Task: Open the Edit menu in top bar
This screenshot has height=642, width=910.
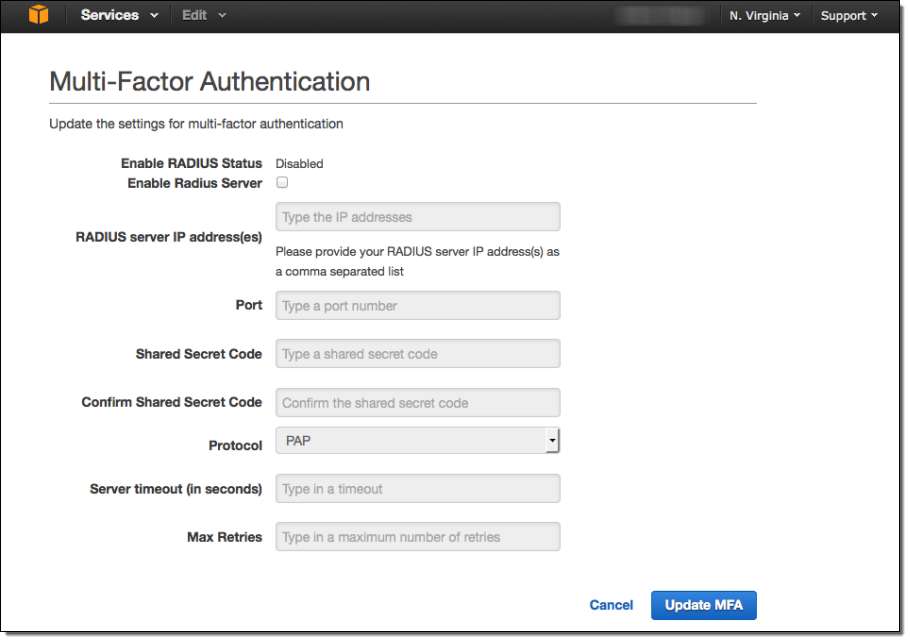Action: click(x=203, y=16)
